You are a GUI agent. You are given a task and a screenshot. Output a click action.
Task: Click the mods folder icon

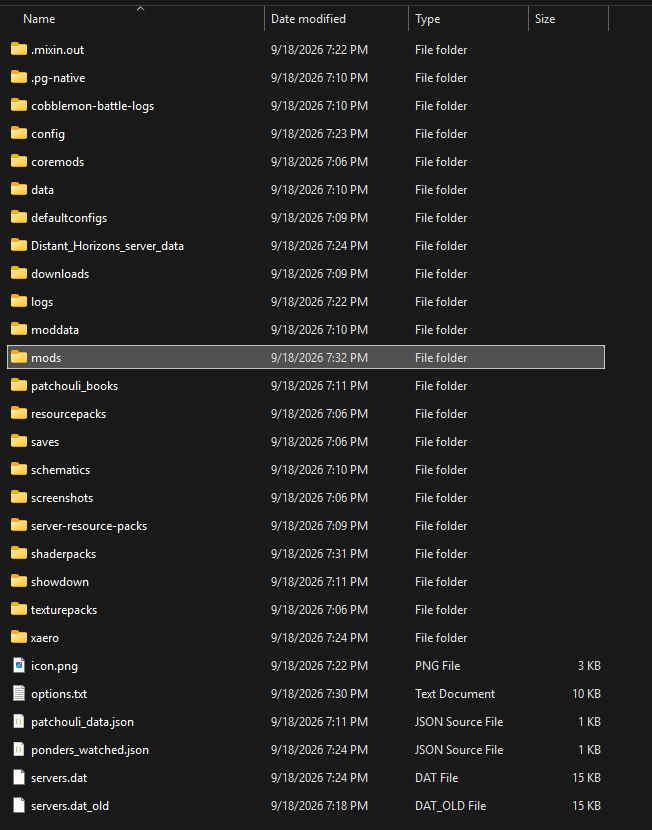pyautogui.click(x=19, y=357)
